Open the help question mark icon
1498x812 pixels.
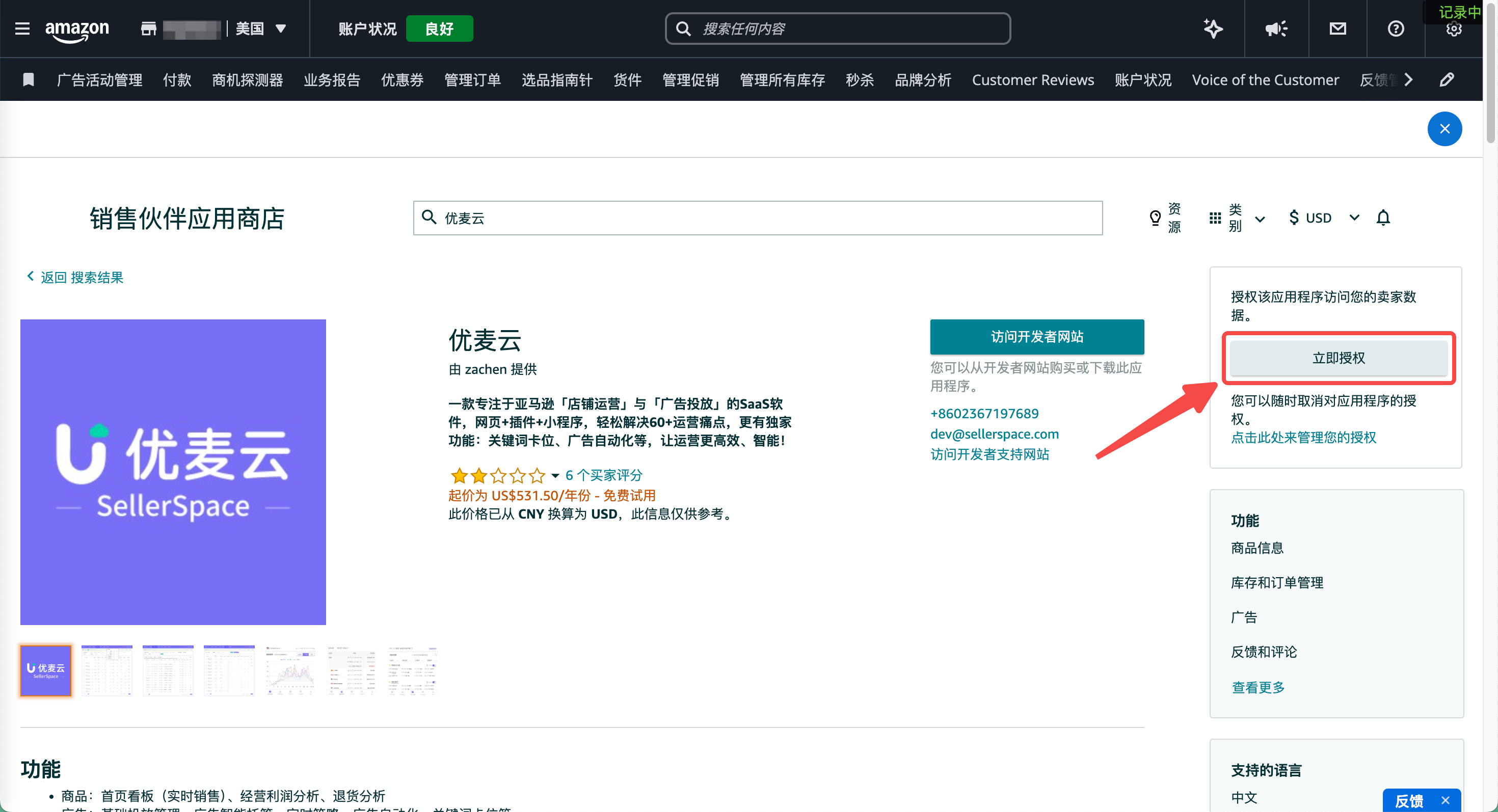tap(1396, 29)
